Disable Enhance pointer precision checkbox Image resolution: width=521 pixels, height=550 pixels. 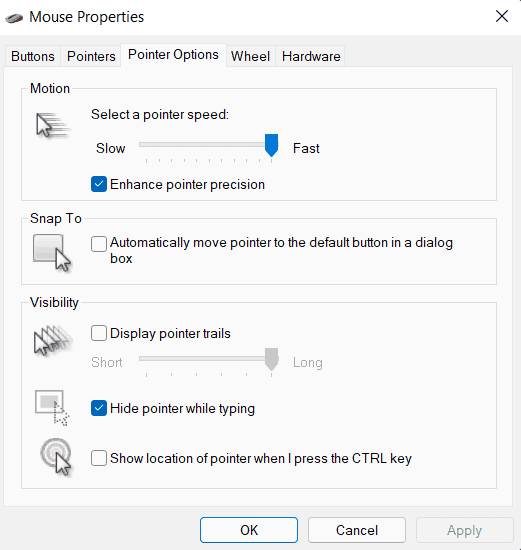click(99, 184)
